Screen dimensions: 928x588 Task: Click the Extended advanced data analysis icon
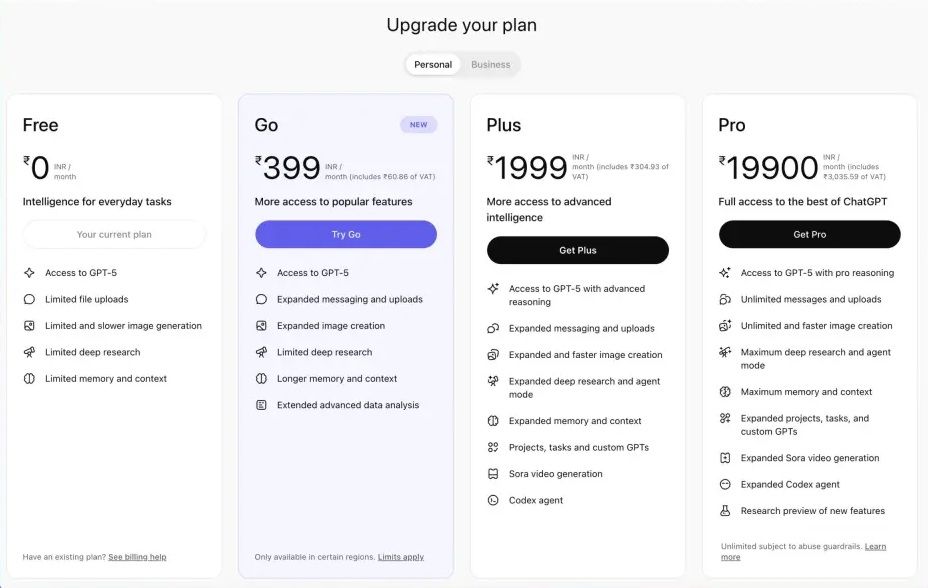[261, 405]
